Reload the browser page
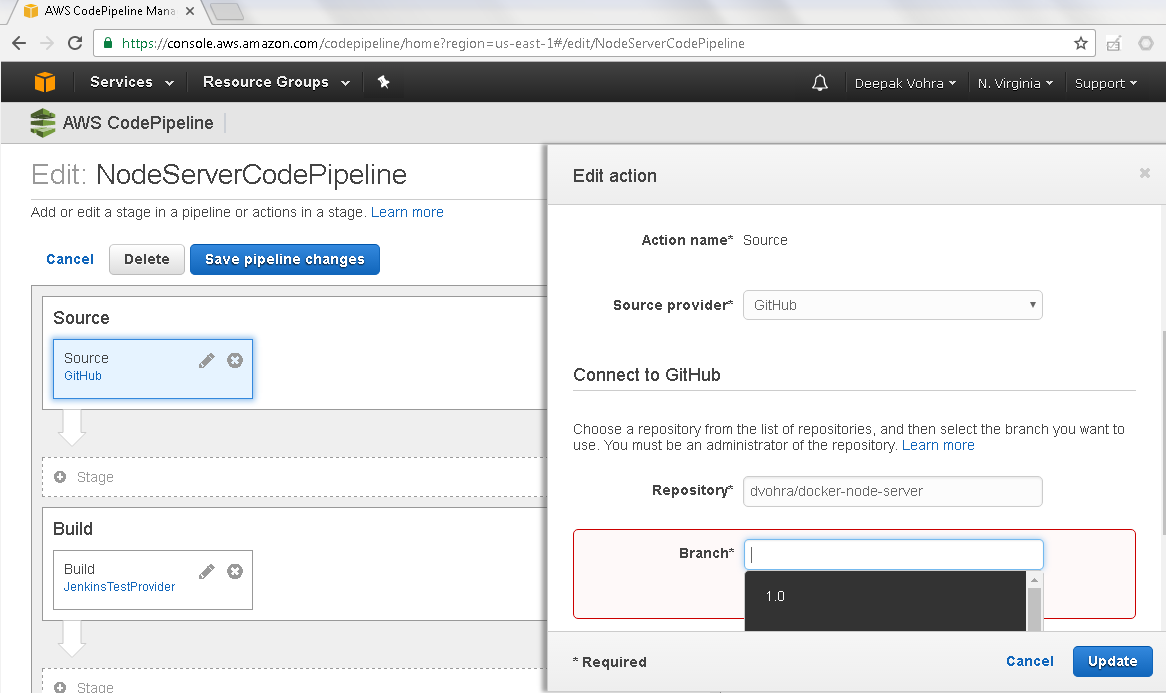 pos(74,43)
